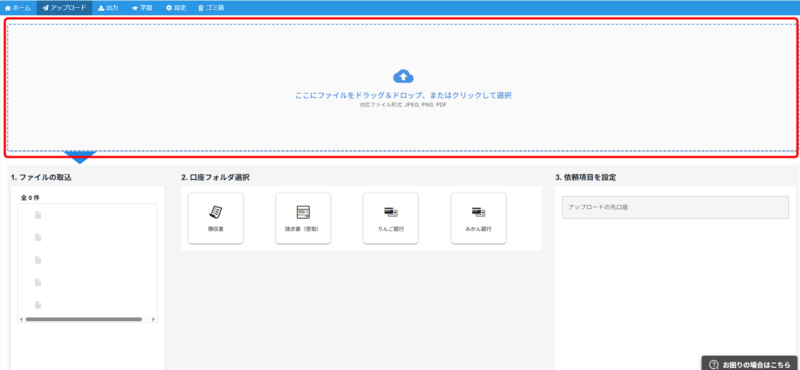Click the 全 0 件 file count
The image size is (800, 370).
pos(30,198)
